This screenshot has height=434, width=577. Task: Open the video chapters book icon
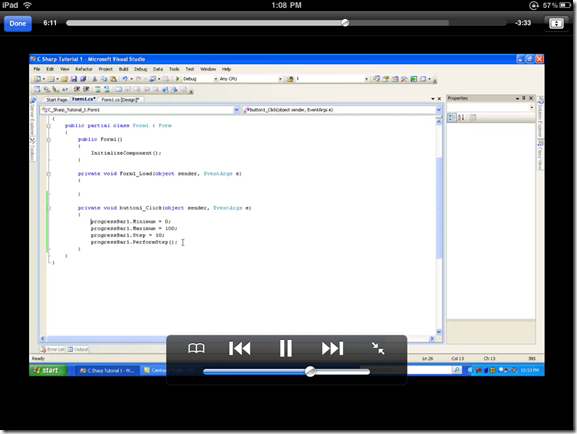196,348
